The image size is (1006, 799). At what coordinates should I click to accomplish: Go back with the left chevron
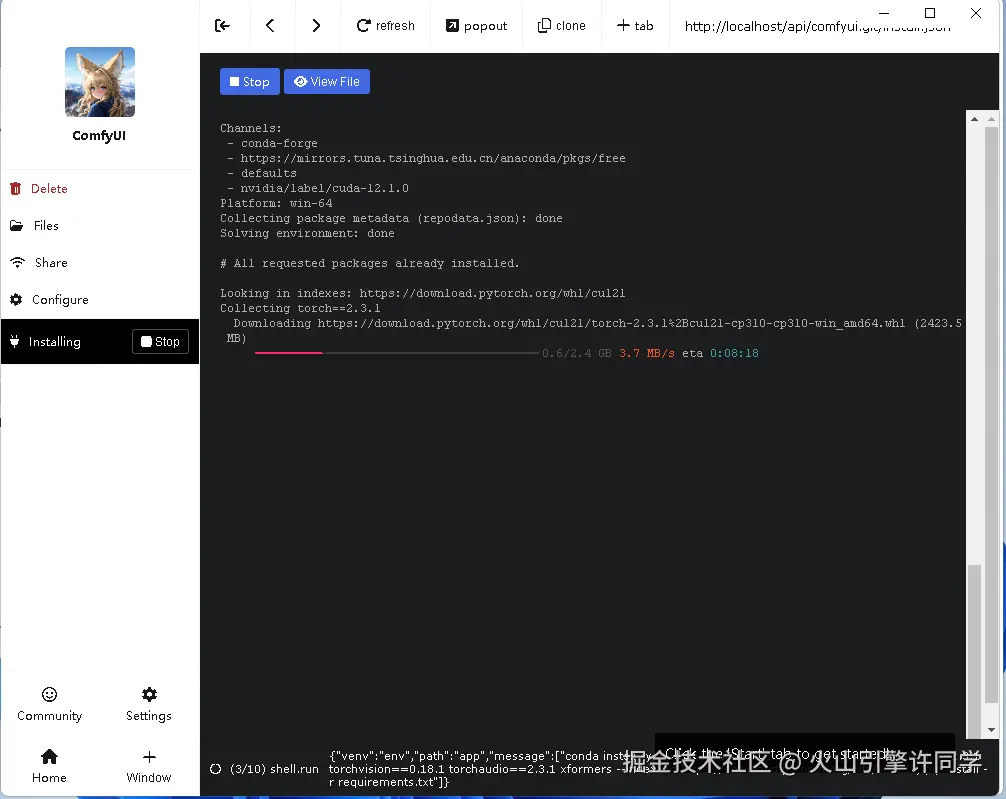click(x=270, y=26)
